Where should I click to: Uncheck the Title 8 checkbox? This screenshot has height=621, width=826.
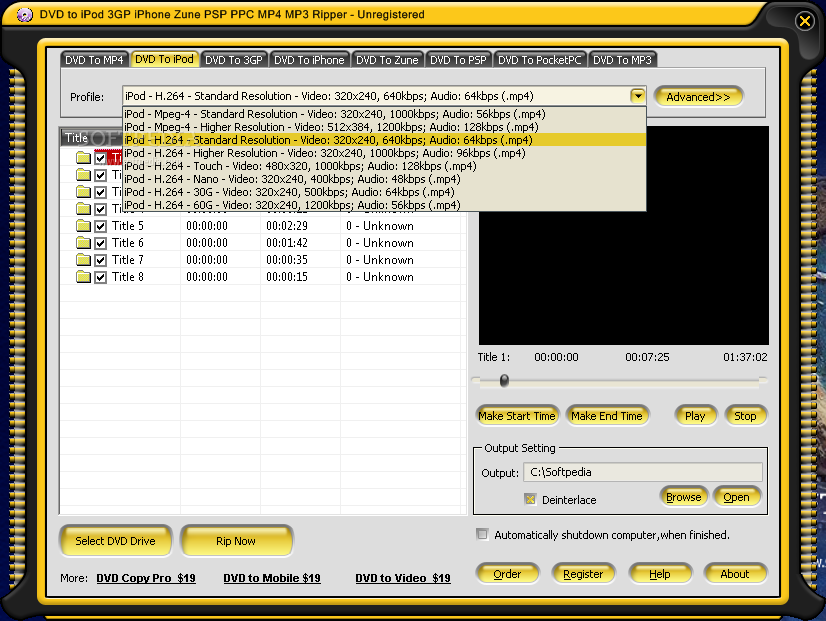[x=101, y=277]
